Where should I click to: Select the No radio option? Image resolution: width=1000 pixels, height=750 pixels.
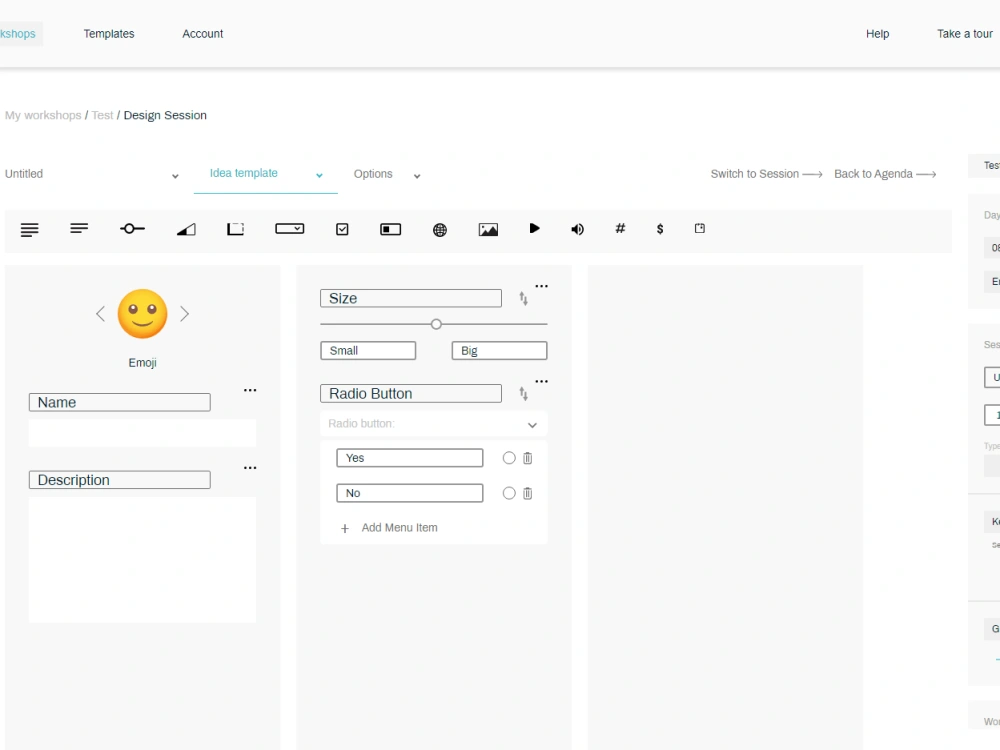(509, 493)
